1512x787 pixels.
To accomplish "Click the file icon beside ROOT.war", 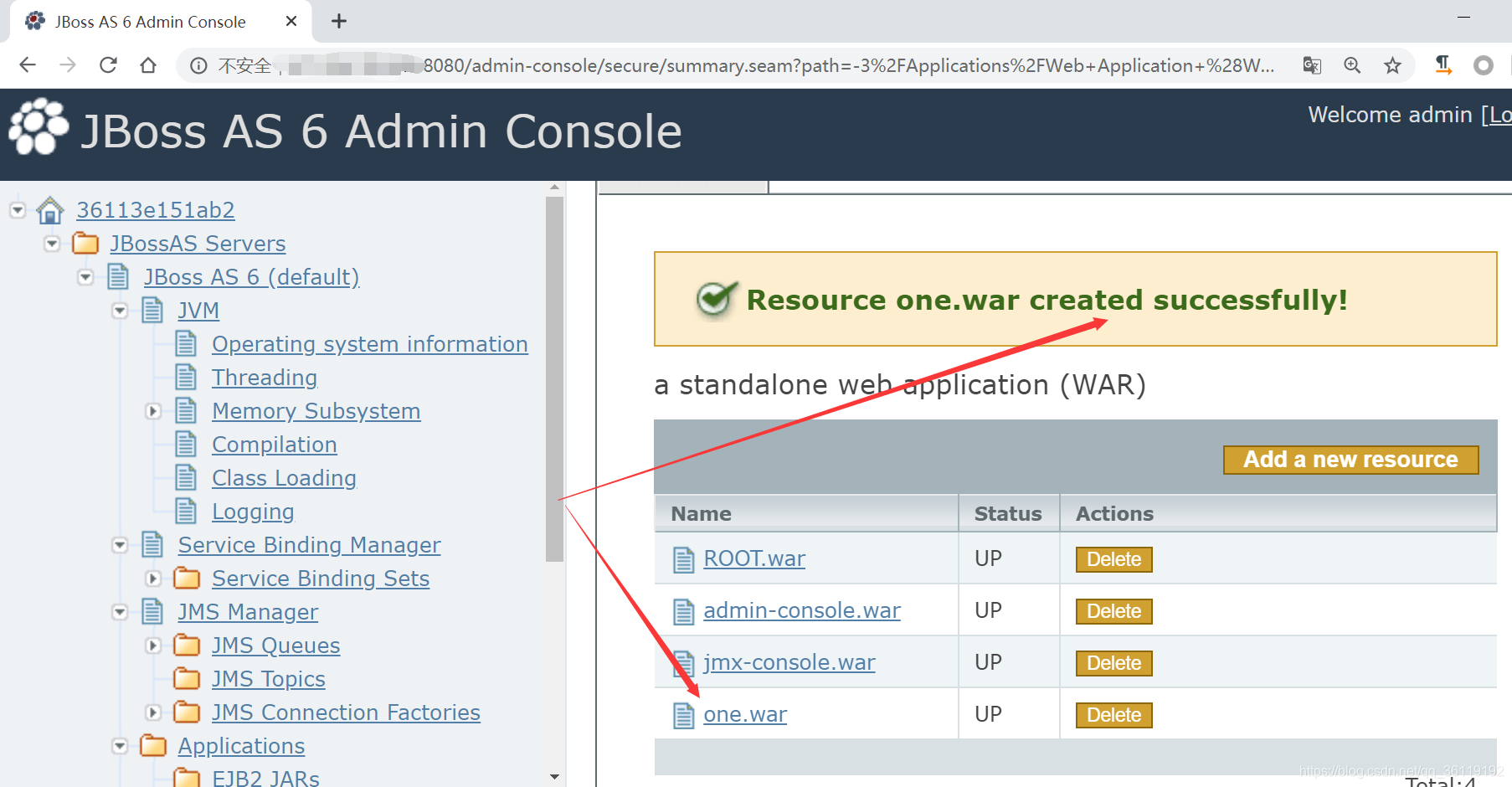I will [684, 559].
